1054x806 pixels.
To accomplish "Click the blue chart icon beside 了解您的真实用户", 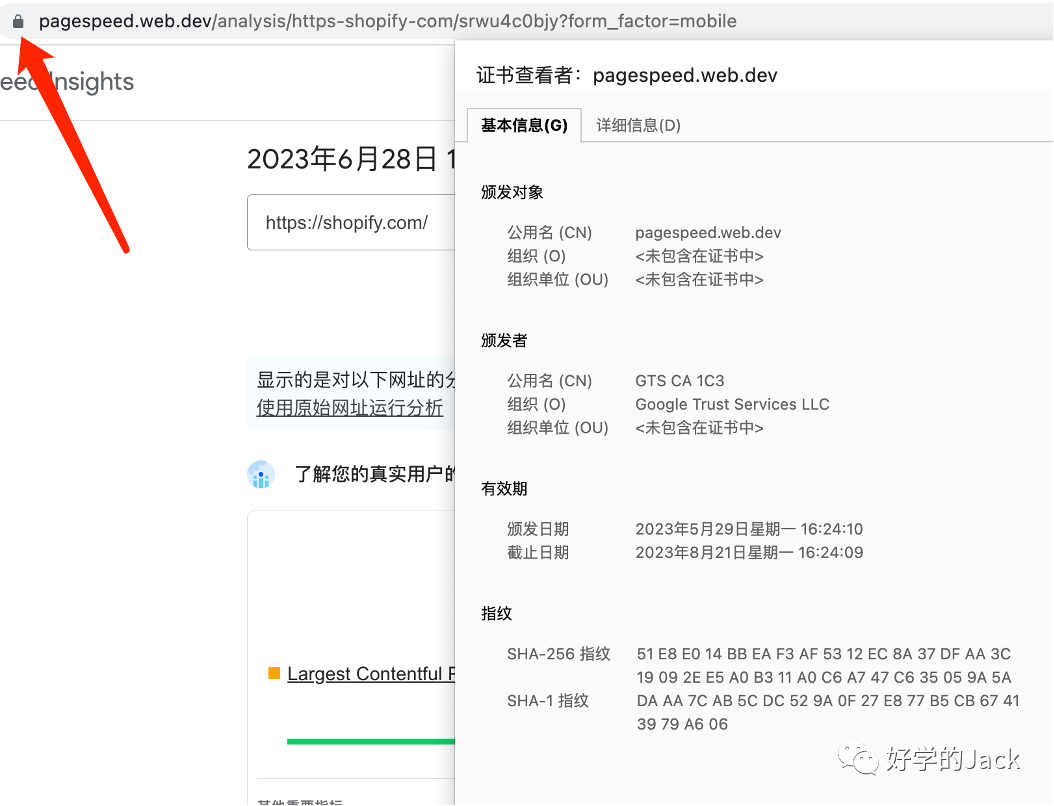I will 261,475.
